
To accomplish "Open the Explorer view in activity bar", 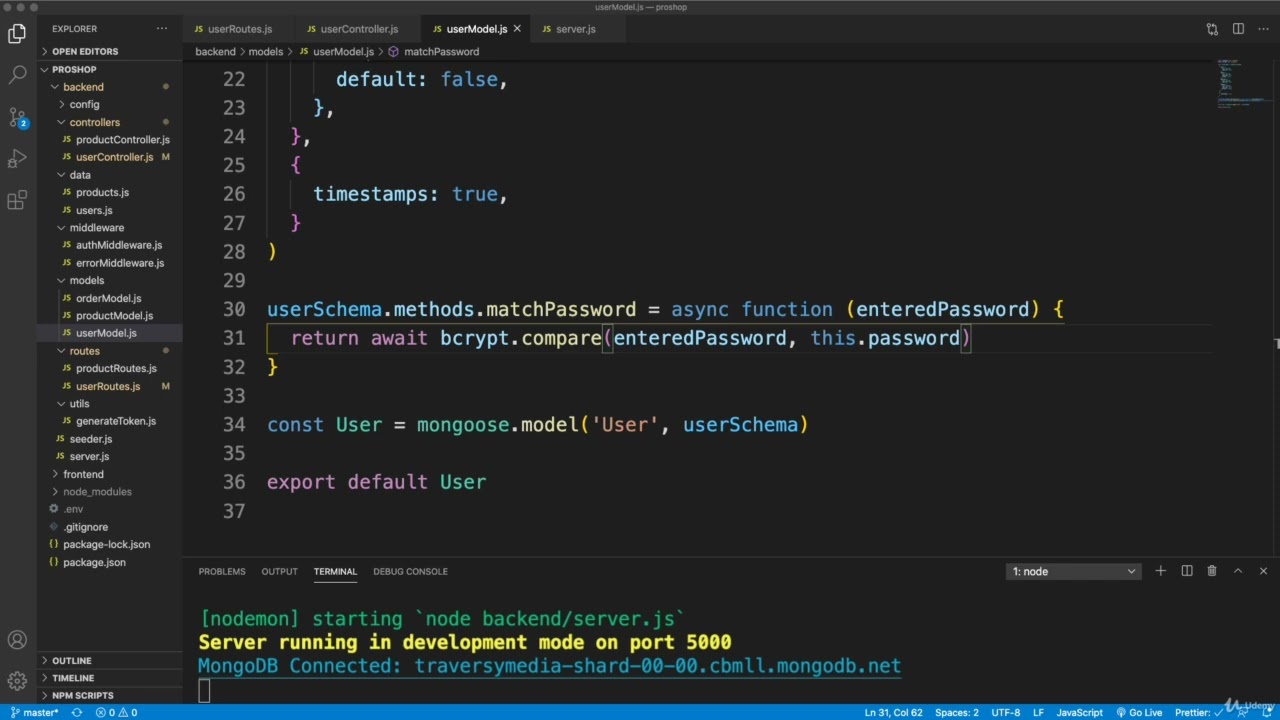I will [x=17, y=33].
